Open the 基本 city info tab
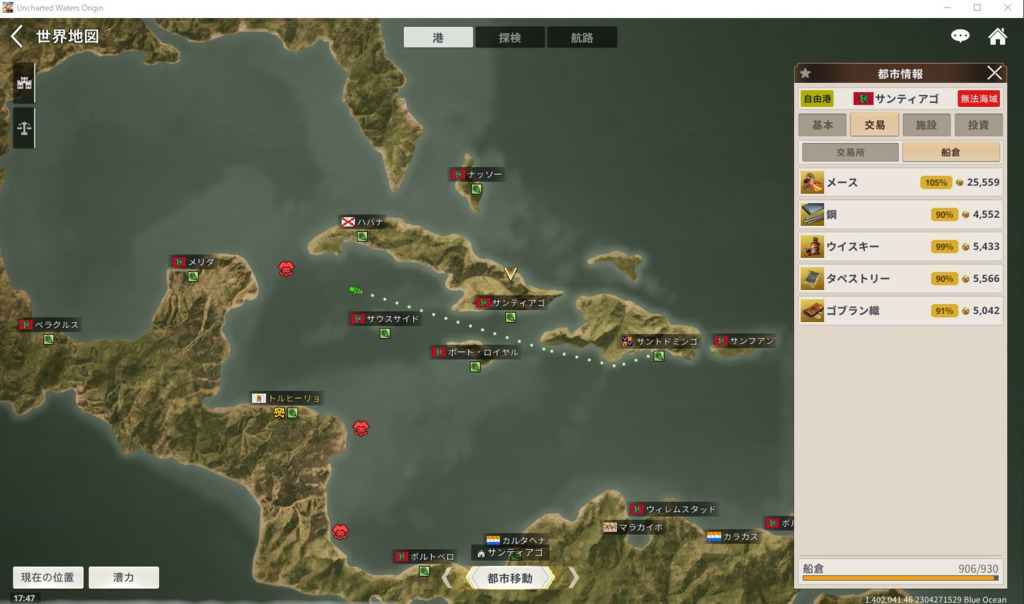The image size is (1024, 604). tap(822, 125)
